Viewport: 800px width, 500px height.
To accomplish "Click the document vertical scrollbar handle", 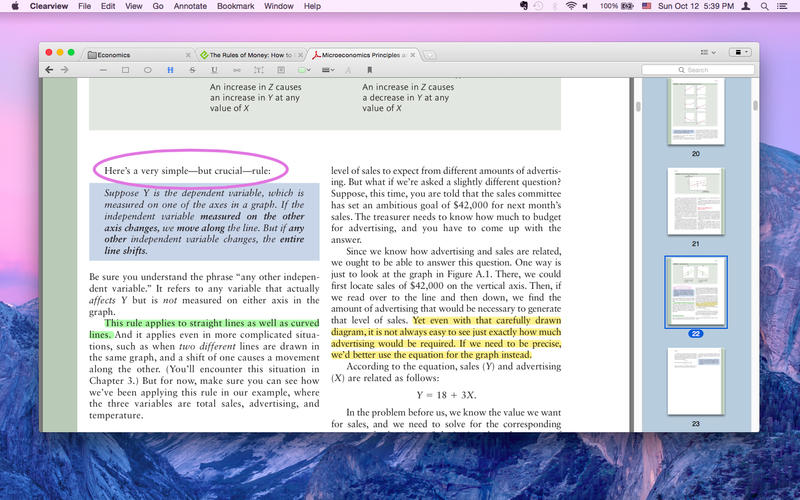I will click(x=638, y=107).
